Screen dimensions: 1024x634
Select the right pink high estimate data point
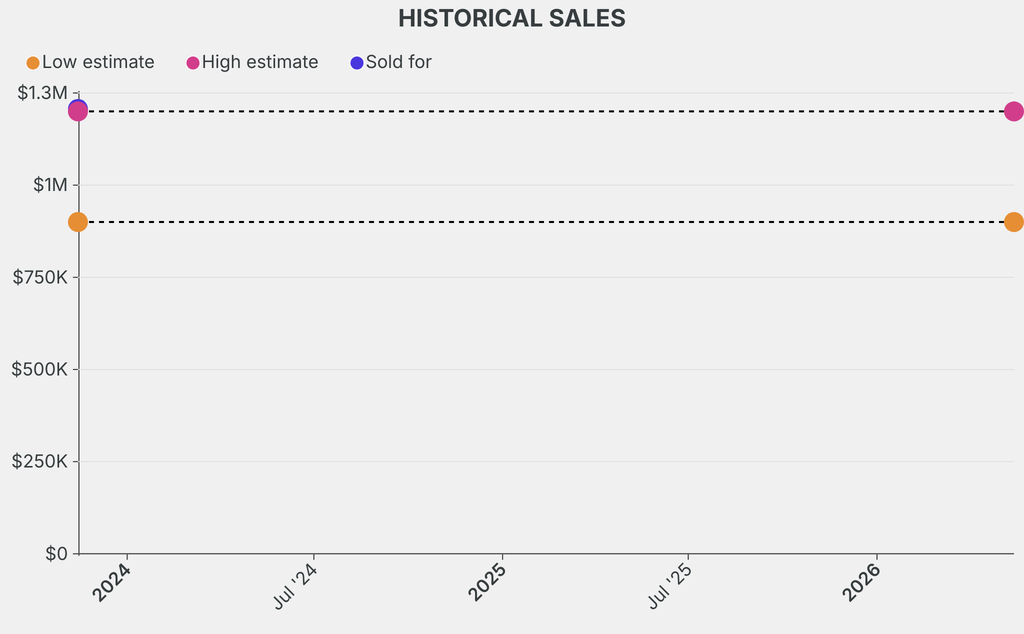pos(1013,111)
